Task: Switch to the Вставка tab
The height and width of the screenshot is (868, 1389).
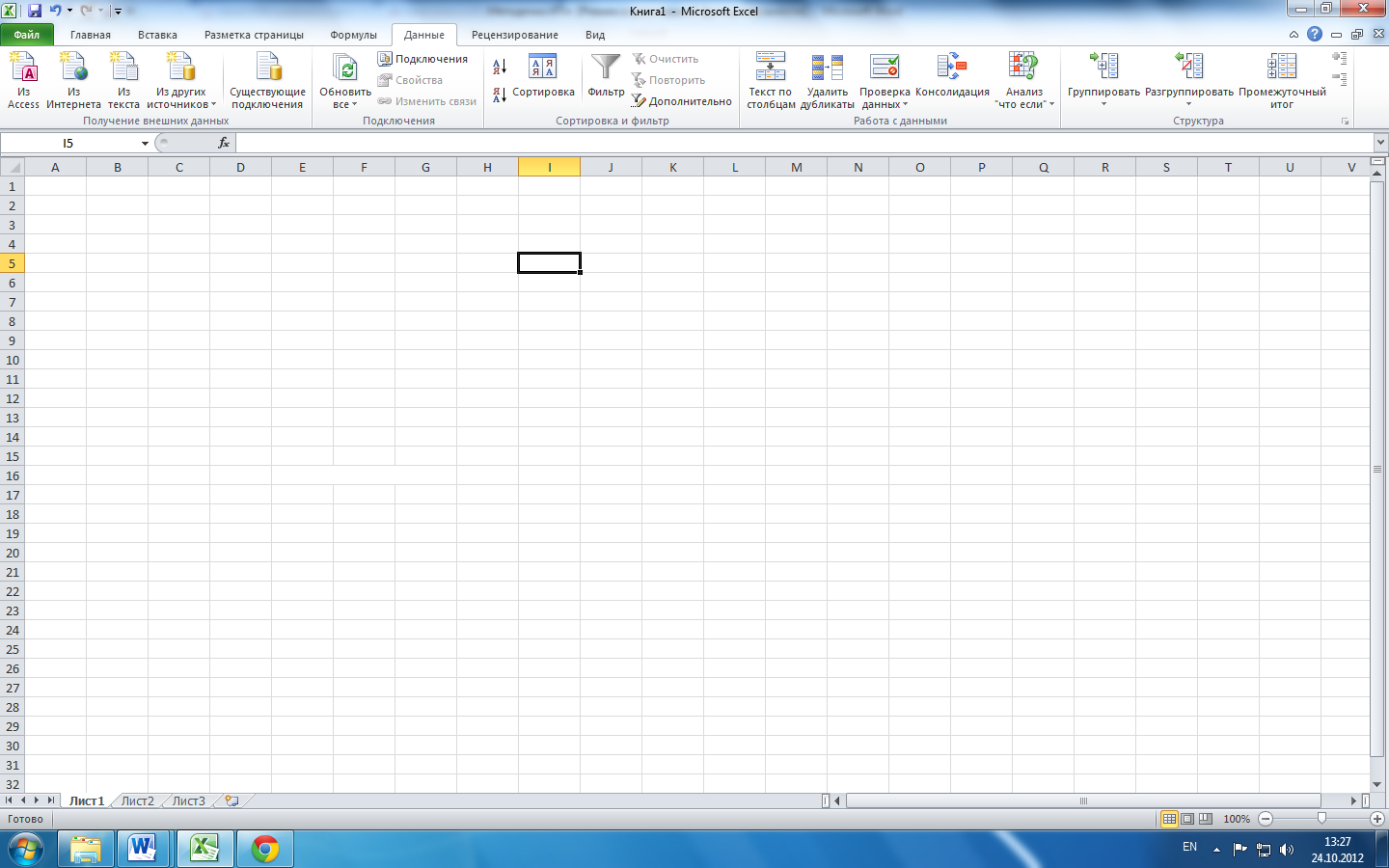Action: click(x=157, y=35)
